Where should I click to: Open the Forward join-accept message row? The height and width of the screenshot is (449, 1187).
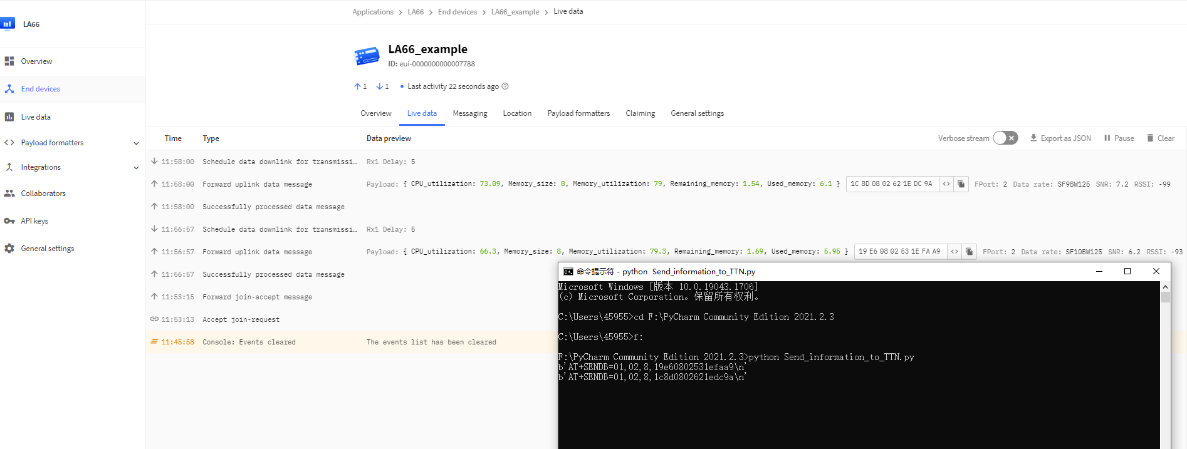tap(351, 297)
